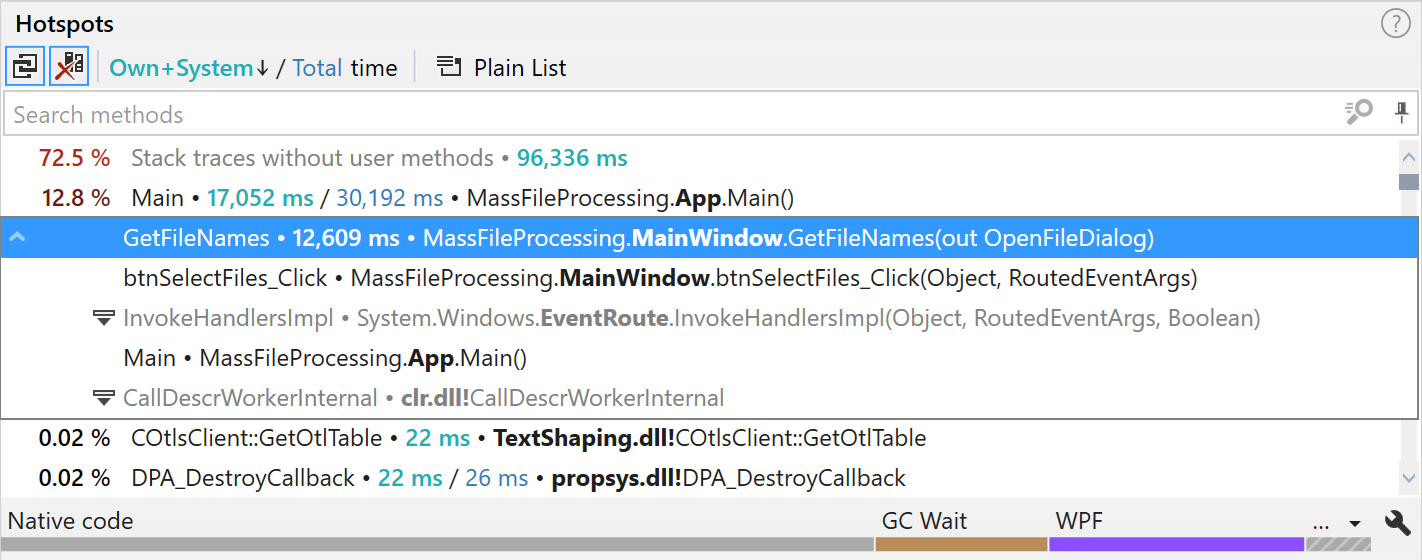Click the GC Wait subsystem bar

960,543
